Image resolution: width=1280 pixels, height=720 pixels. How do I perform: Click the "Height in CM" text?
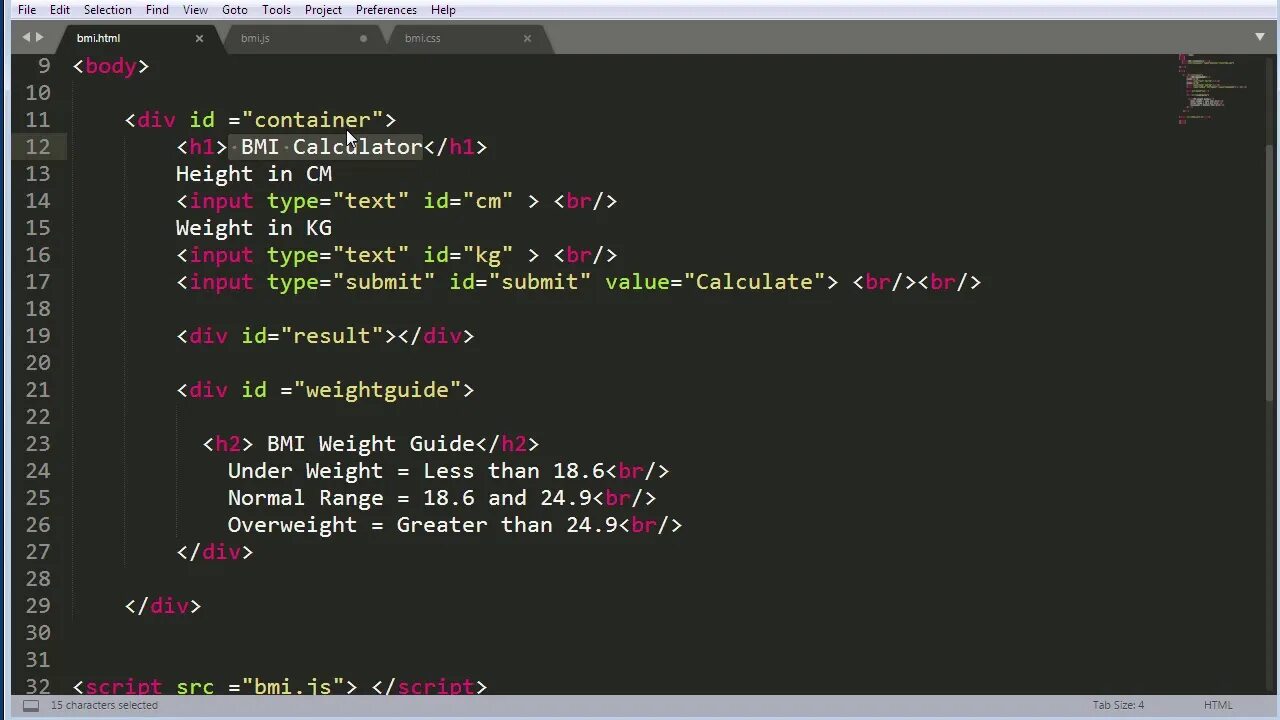click(254, 174)
